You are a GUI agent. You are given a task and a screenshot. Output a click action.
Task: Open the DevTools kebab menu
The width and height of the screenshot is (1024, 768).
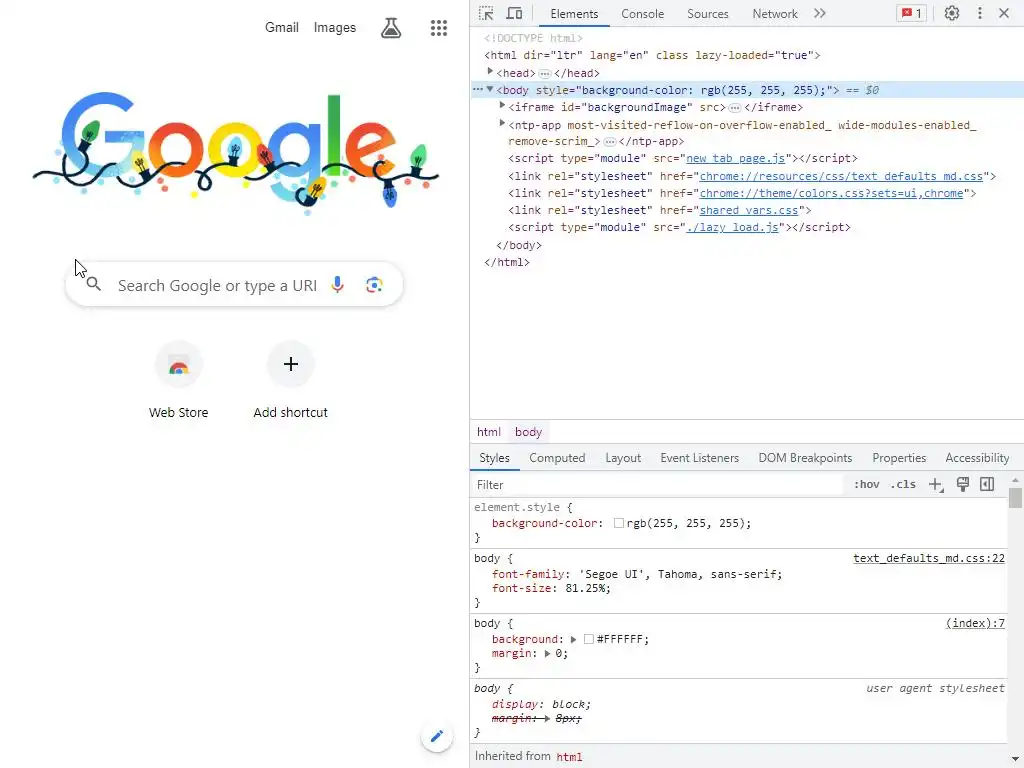click(x=980, y=13)
